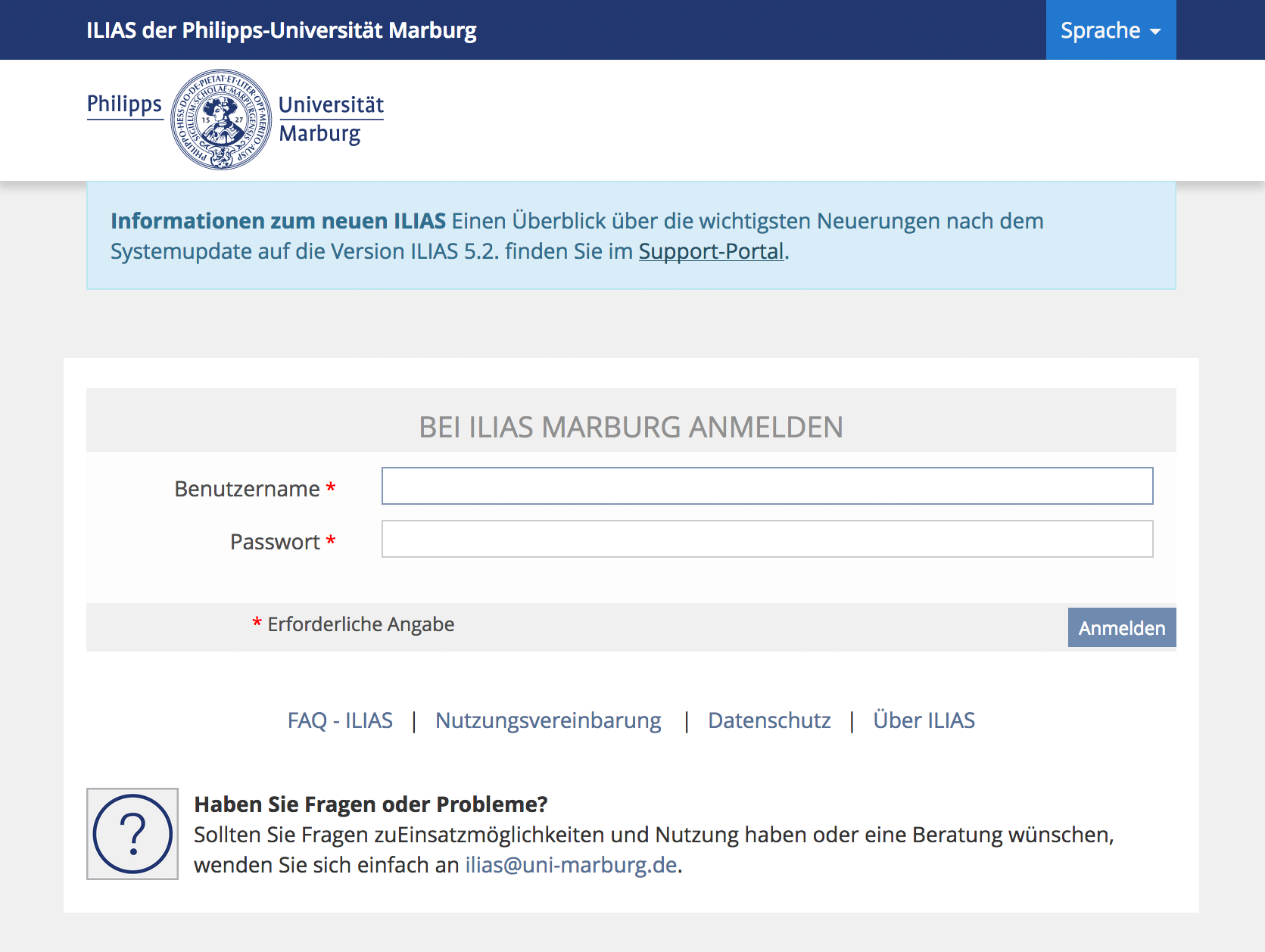The image size is (1265, 952).
Task: Click the BEI ILIAS MARBURG ANMELDEN heading
Action: point(631,427)
